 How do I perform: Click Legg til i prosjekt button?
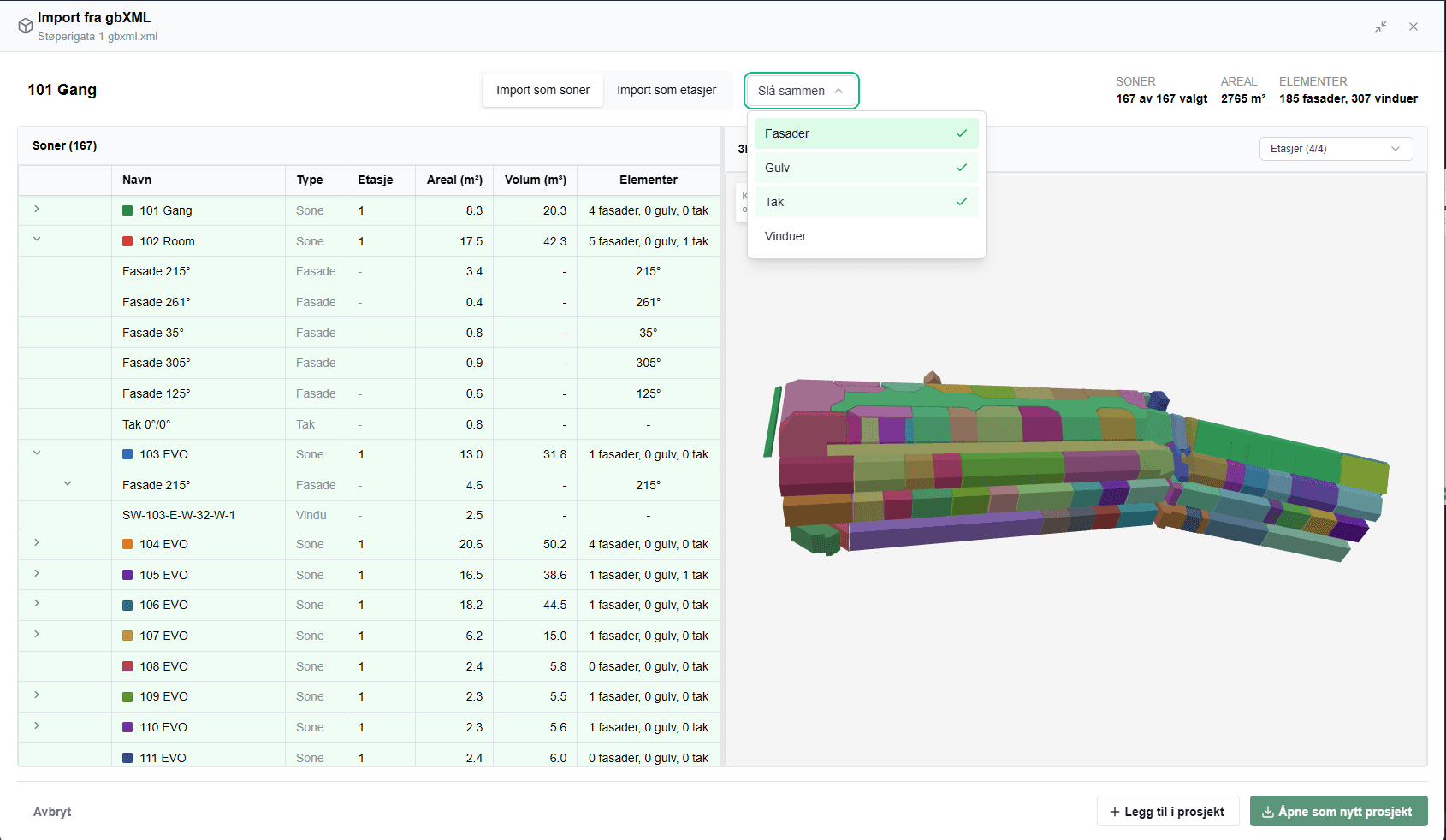(1168, 812)
